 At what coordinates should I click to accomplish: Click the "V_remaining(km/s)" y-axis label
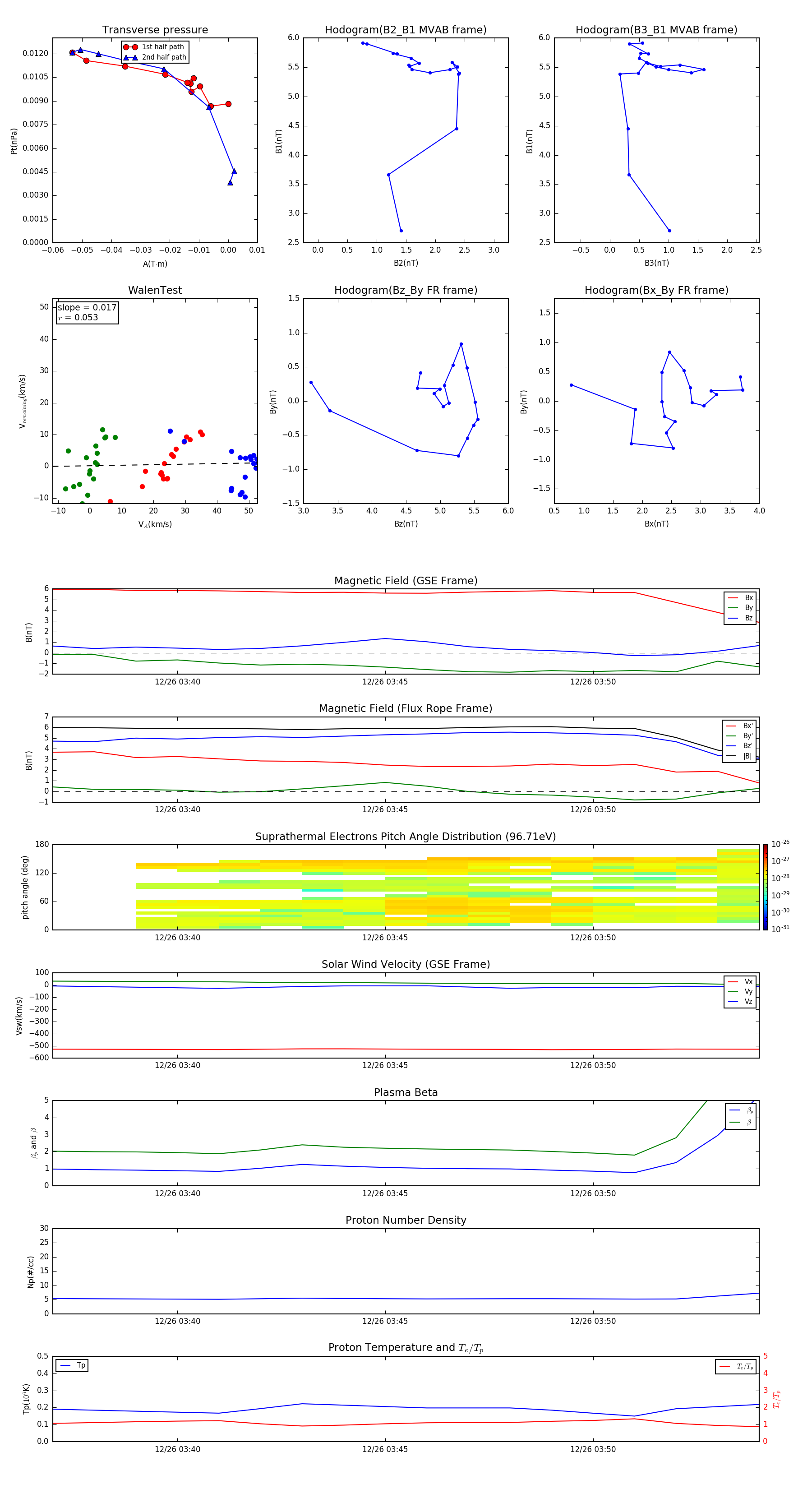pos(23,401)
